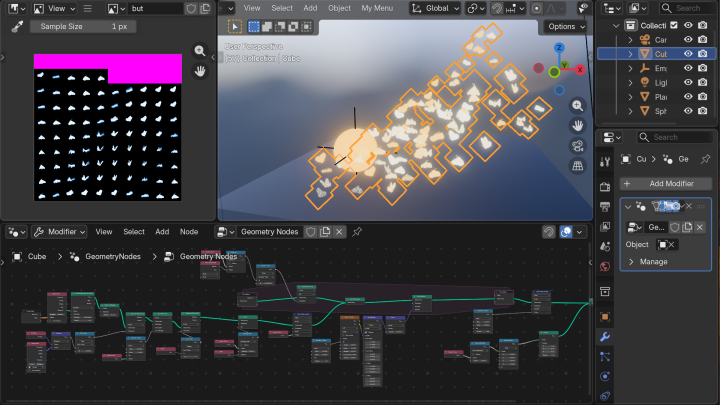Open the Modifiers wrench tab in properties
Screen dimensions: 720x405
coord(604,337)
